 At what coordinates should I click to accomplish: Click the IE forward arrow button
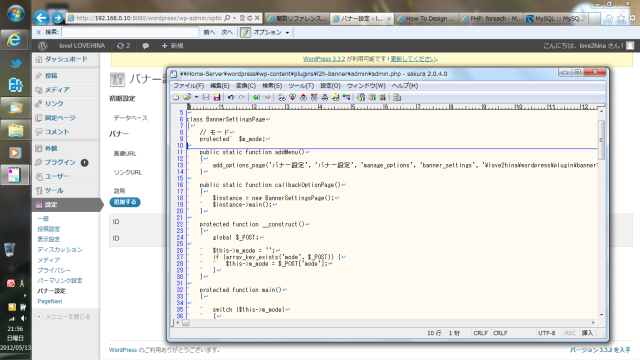pyautogui.click(x=58, y=18)
